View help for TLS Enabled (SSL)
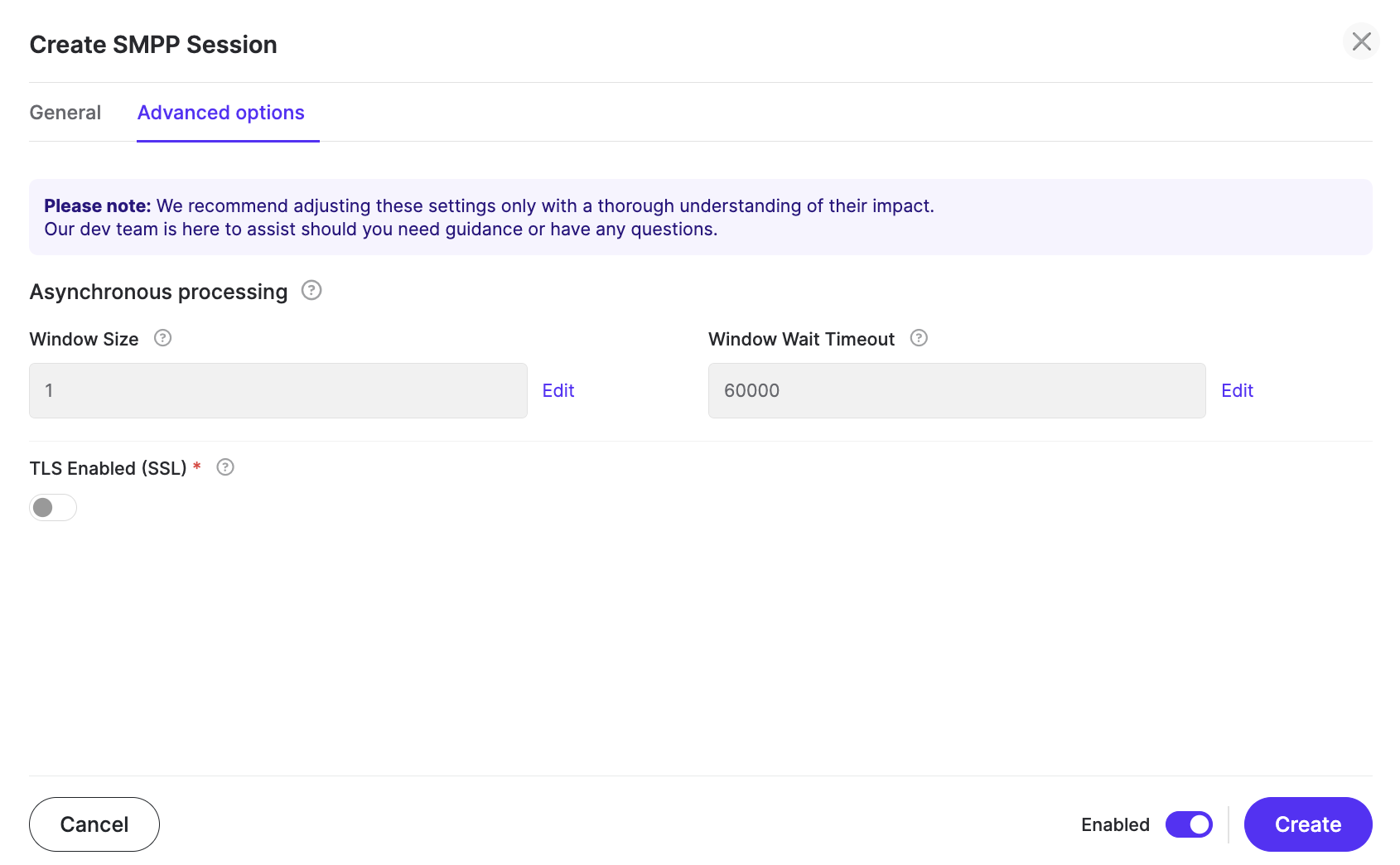Viewport: 1400px width, 865px height. [224, 467]
